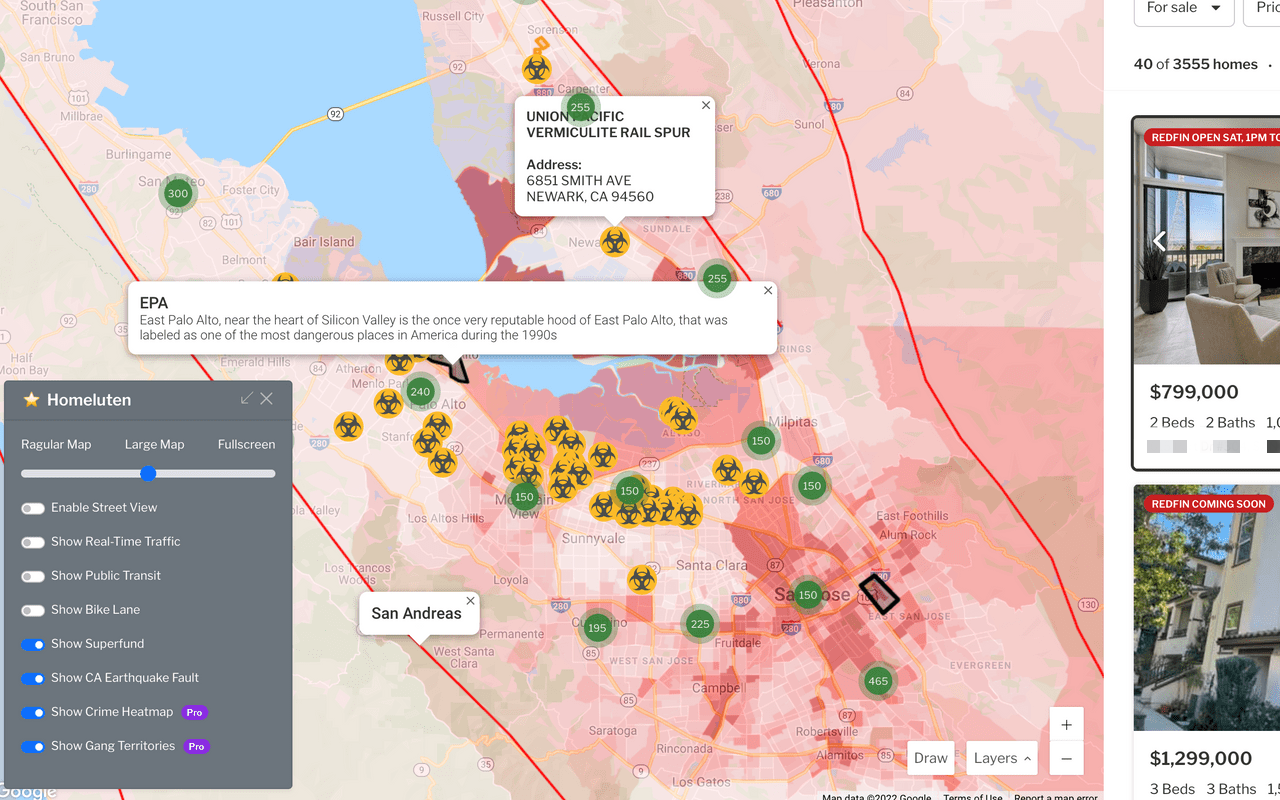Click the green 150 cluster at Mountain View
This screenshot has height=800, width=1280.
[524, 497]
